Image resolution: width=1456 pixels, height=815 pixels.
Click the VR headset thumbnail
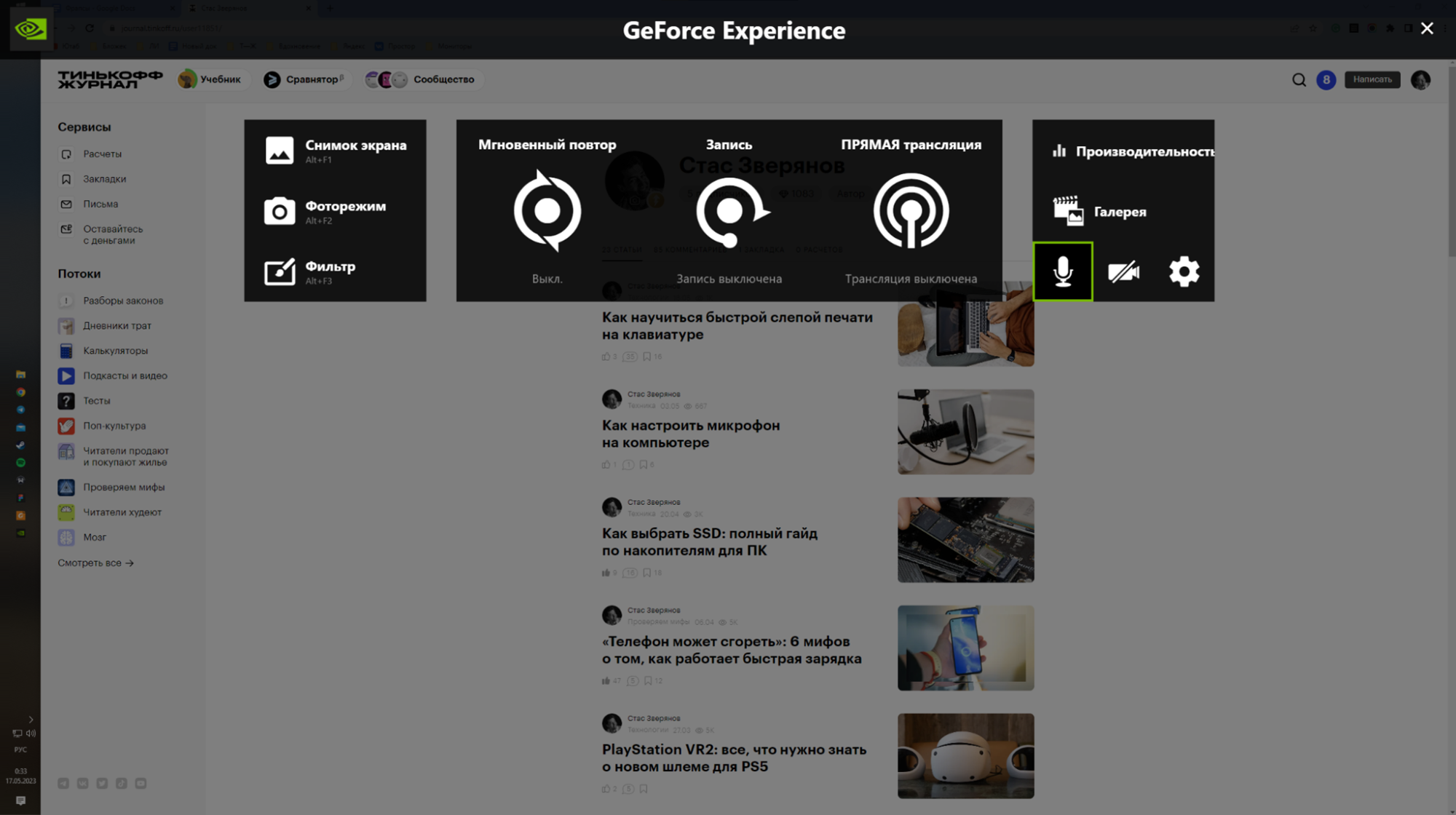(965, 756)
